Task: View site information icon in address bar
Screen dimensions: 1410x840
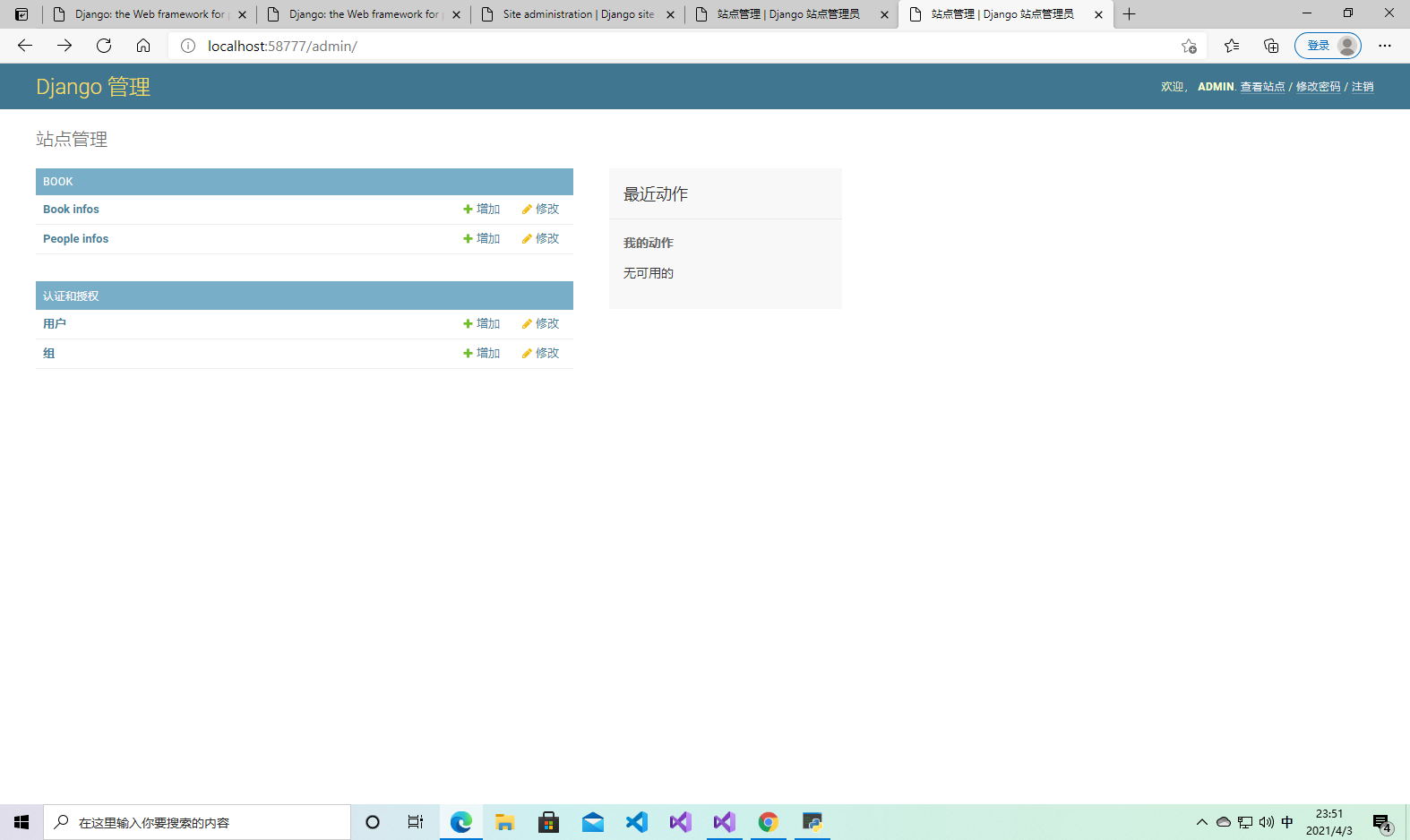Action: pyautogui.click(x=188, y=46)
